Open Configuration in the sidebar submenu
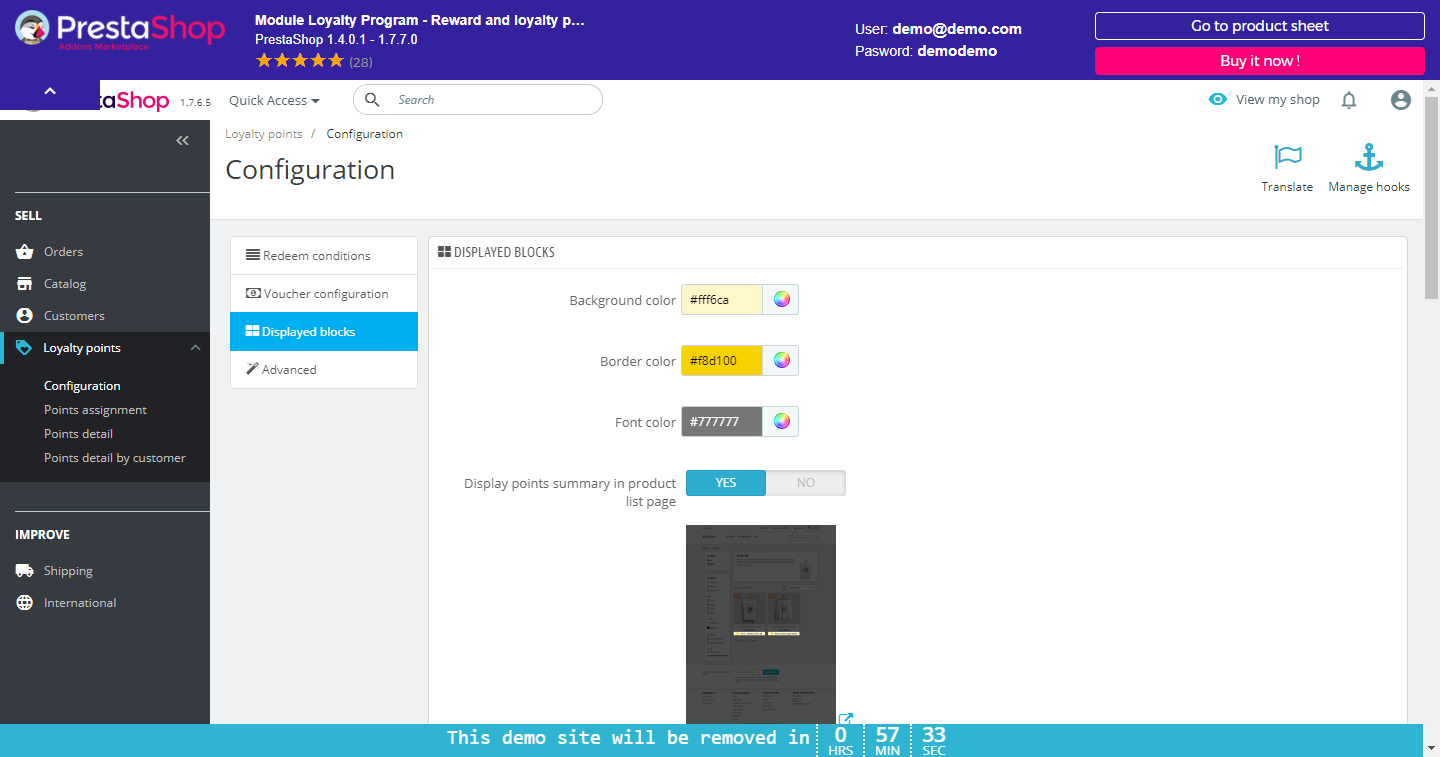This screenshot has width=1440, height=757. tap(82, 386)
